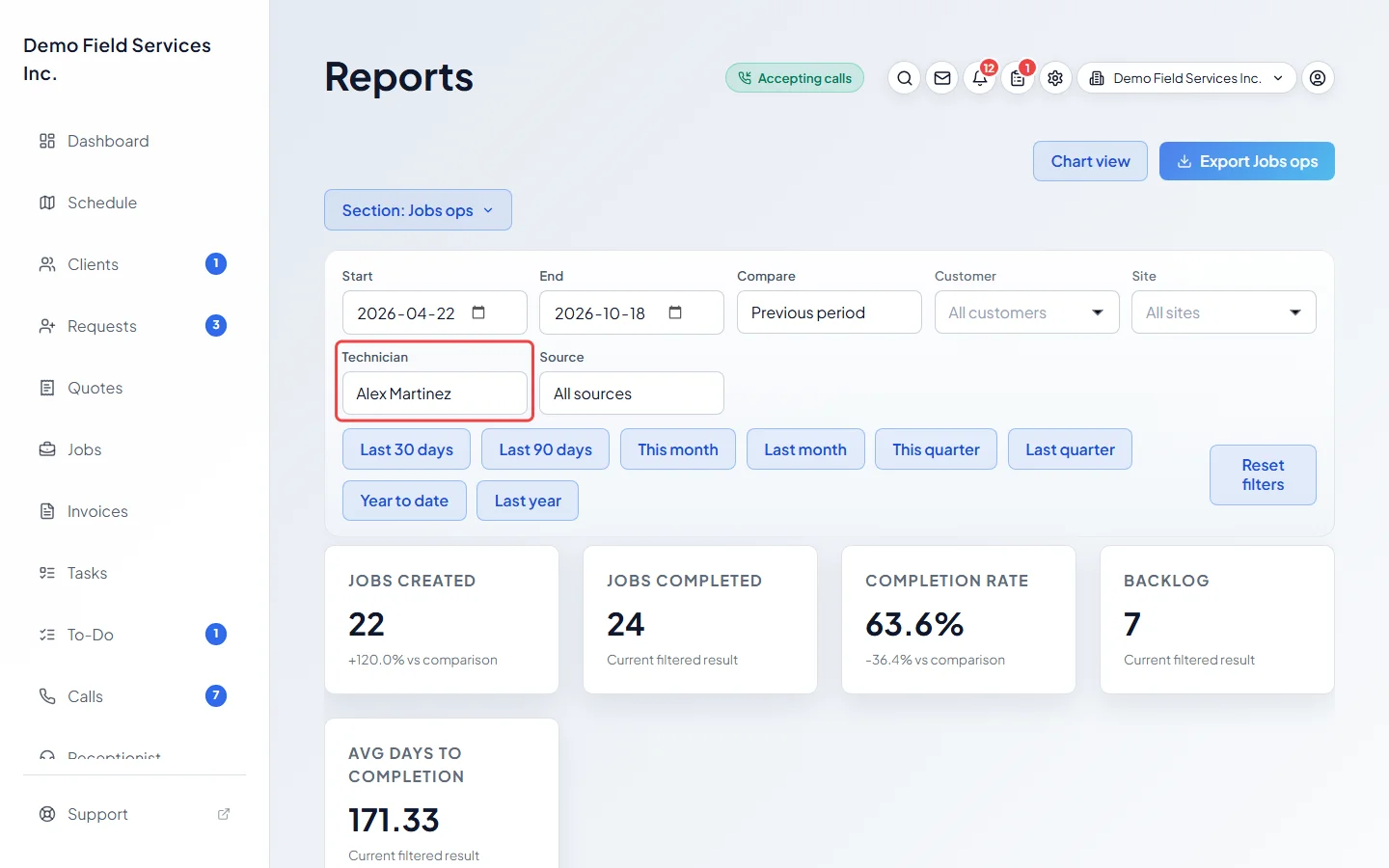Click Reset filters button
This screenshot has width=1389, height=868.
click(1263, 475)
